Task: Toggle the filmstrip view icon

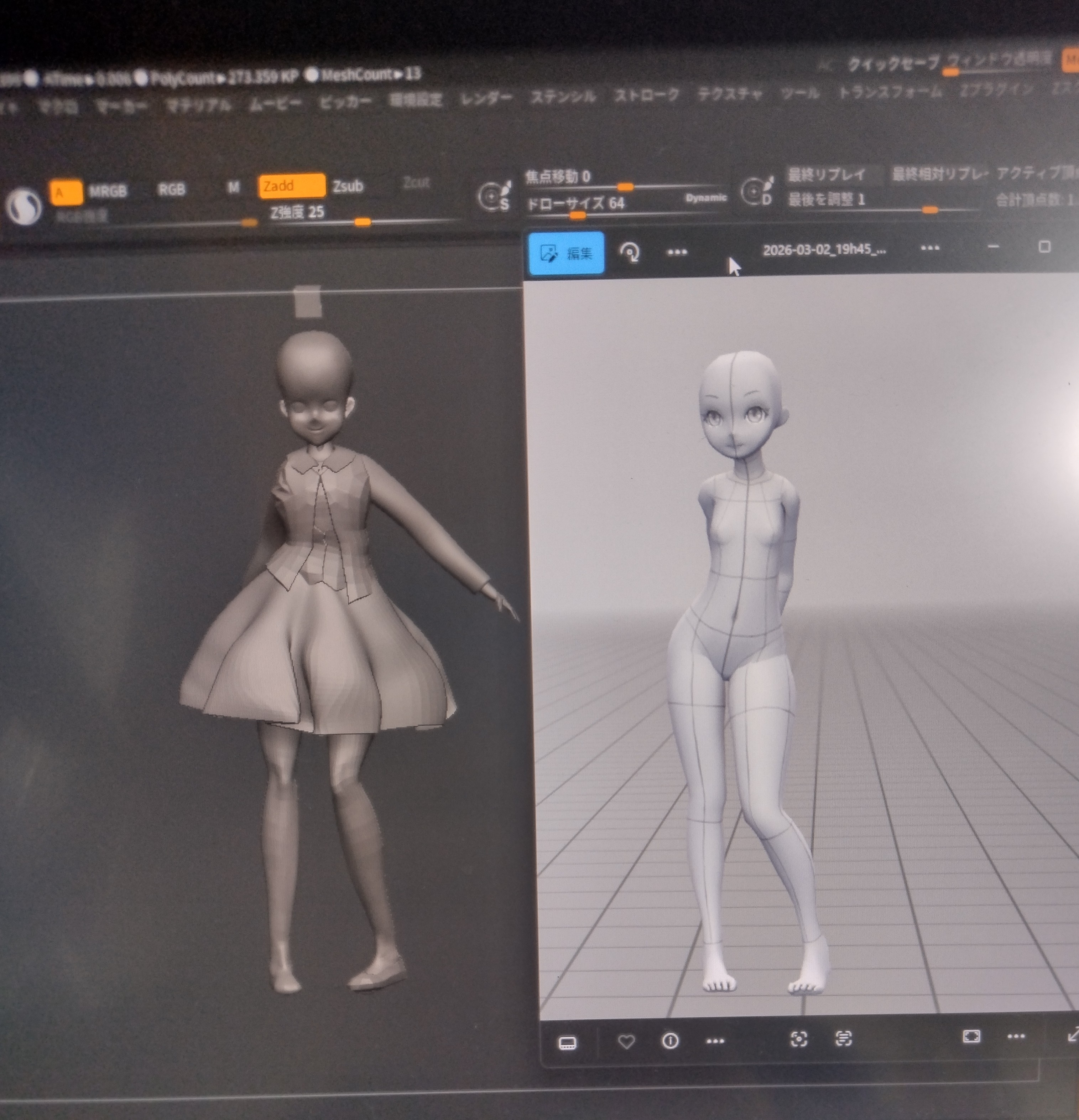Action: (x=567, y=1043)
